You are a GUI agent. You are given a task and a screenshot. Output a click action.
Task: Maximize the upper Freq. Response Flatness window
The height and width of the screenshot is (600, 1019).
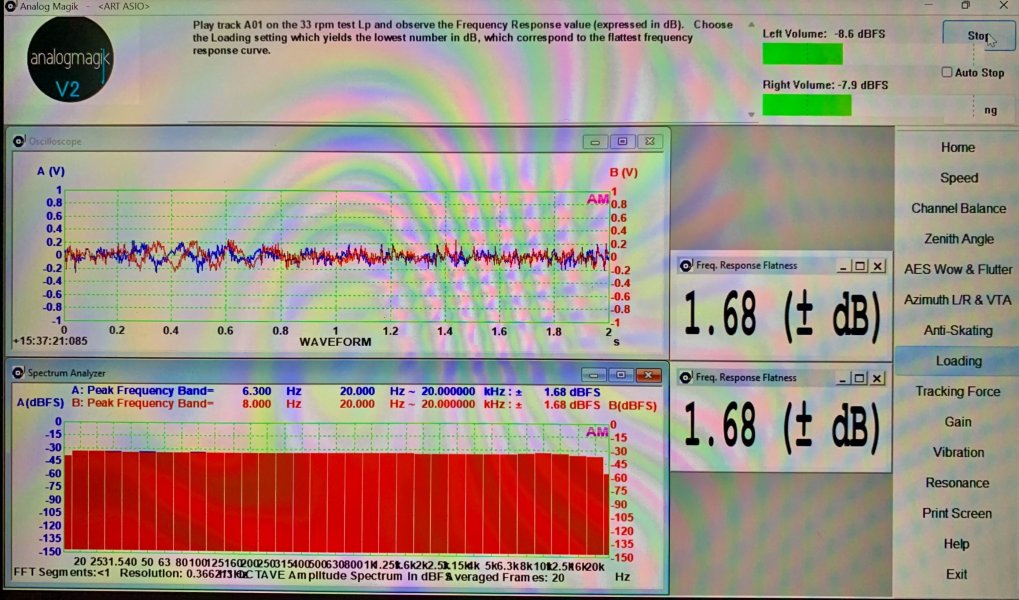coord(860,266)
